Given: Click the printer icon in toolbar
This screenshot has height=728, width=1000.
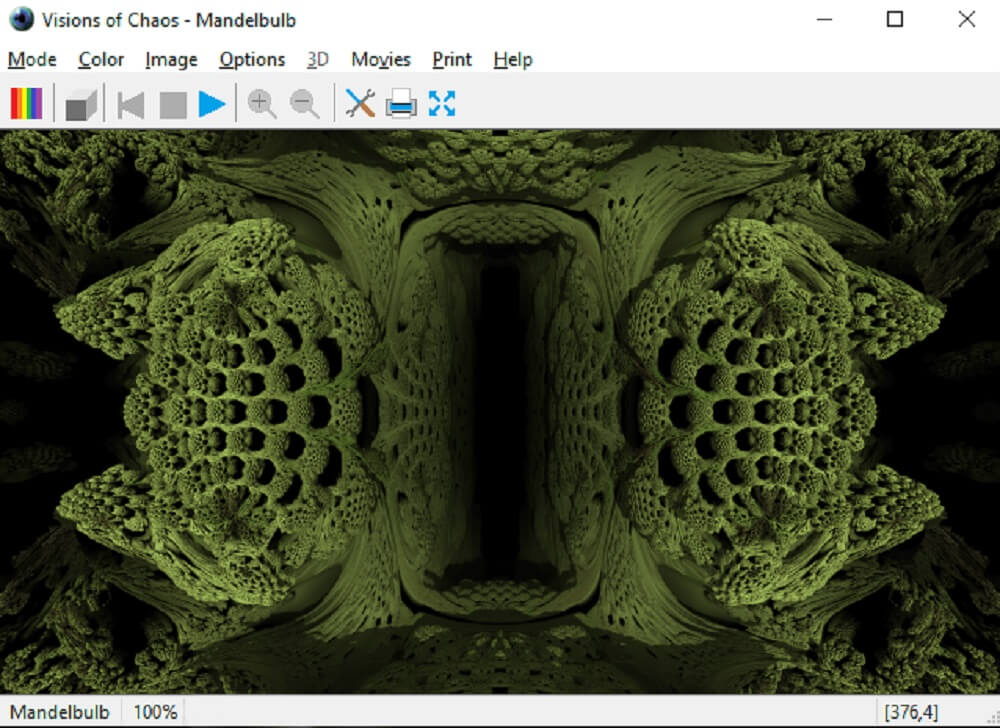Looking at the screenshot, I should (x=401, y=104).
